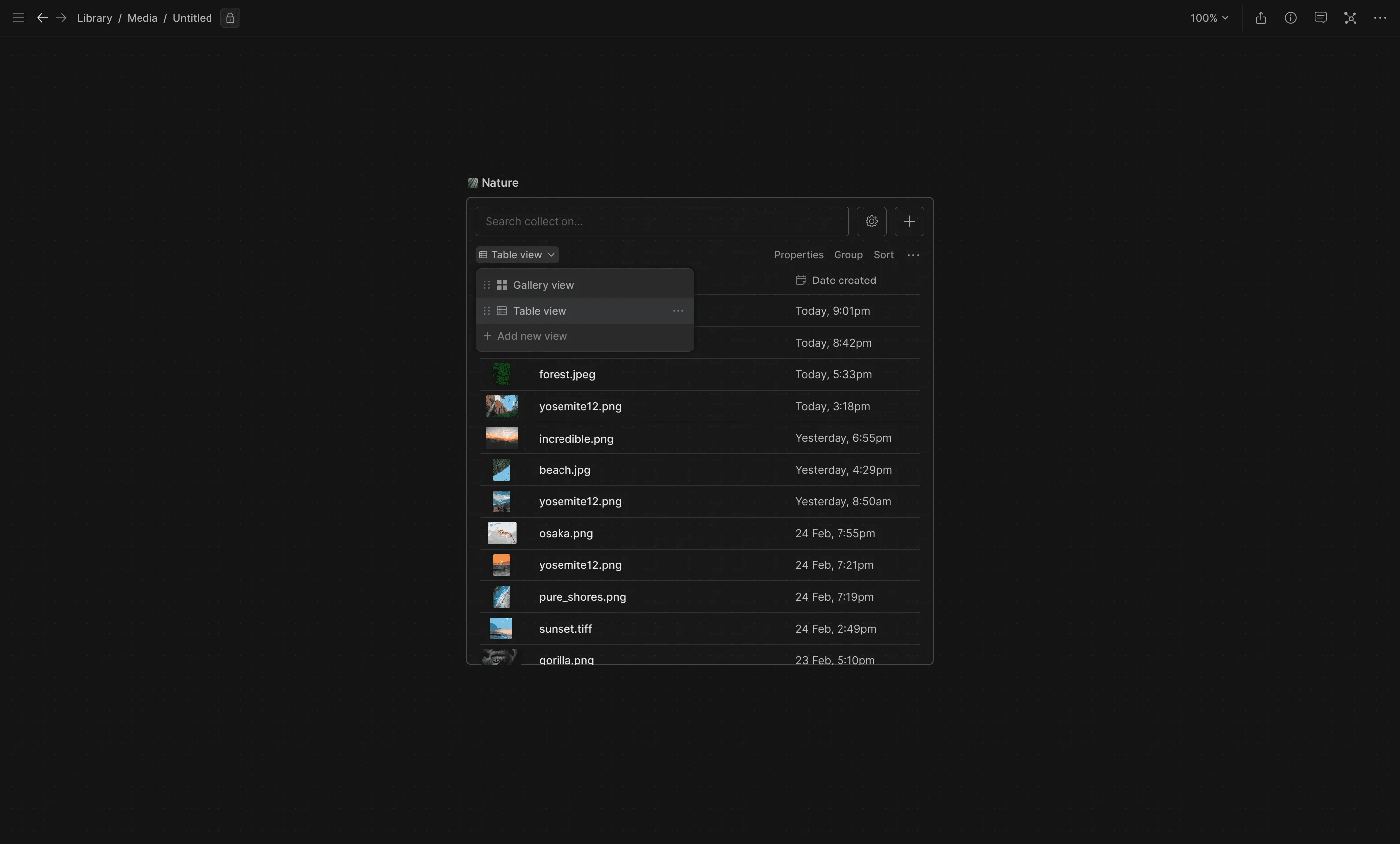Click the 24 Feb, 7:21pm date cell
Image resolution: width=1400 pixels, height=844 pixels.
(834, 565)
